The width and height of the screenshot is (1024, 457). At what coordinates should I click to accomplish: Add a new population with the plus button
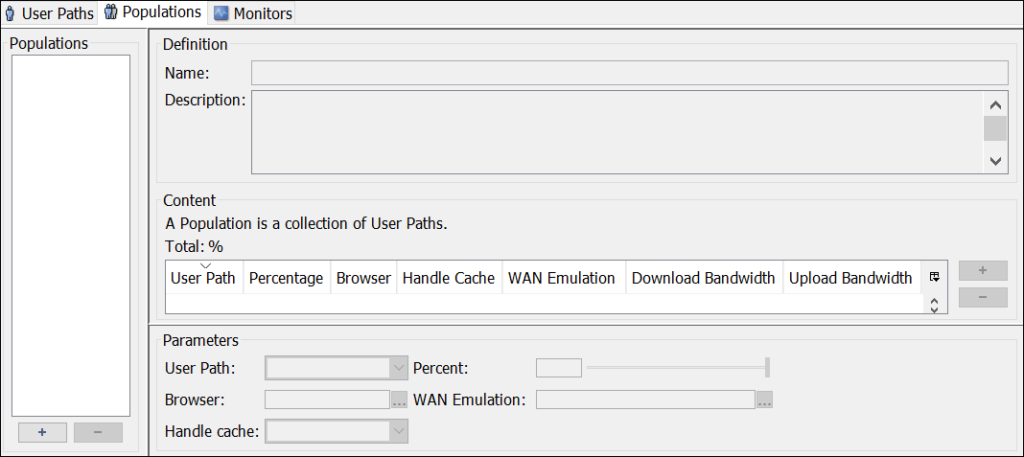42,432
